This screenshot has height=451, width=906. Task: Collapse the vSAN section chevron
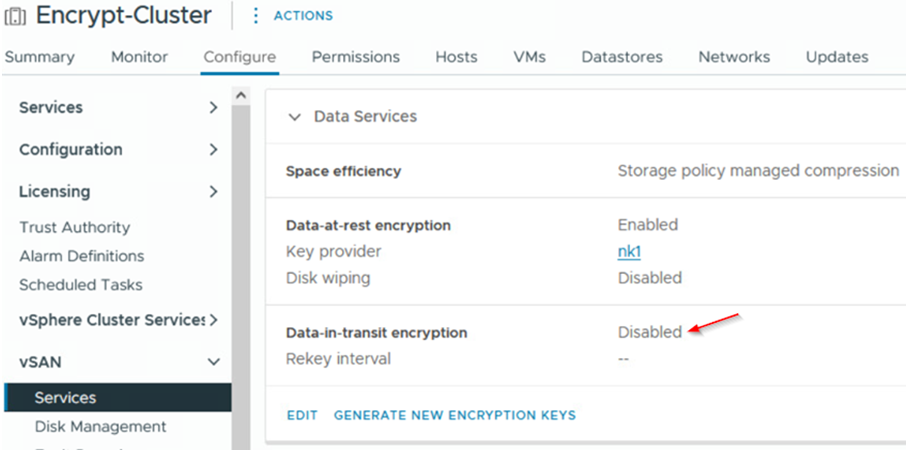coord(214,362)
